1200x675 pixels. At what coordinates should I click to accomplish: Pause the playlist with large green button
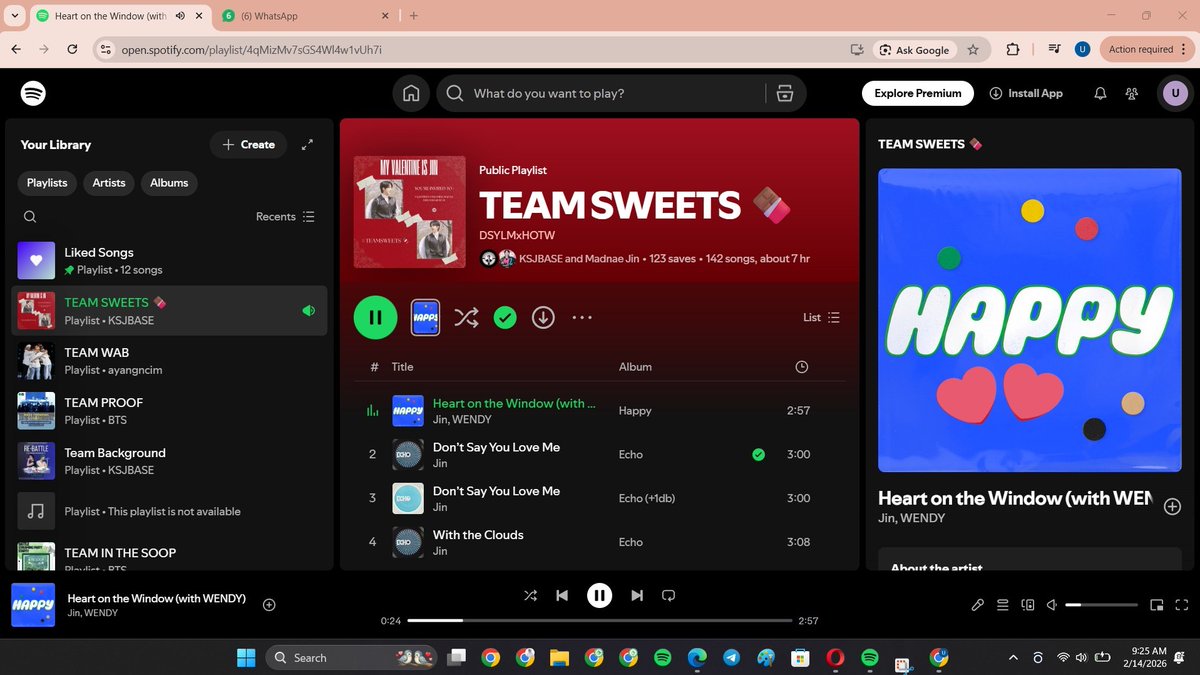click(x=375, y=317)
